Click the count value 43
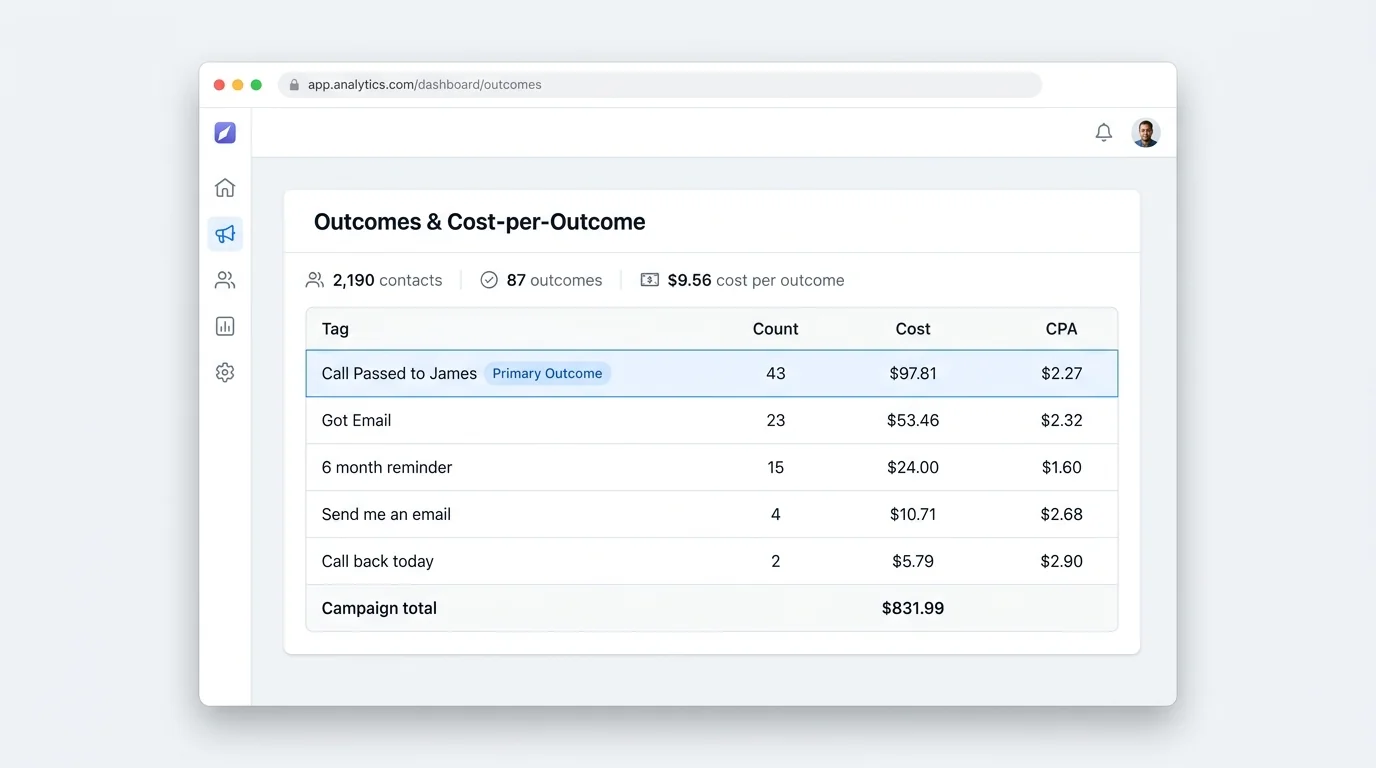The image size is (1376, 768). pos(776,373)
